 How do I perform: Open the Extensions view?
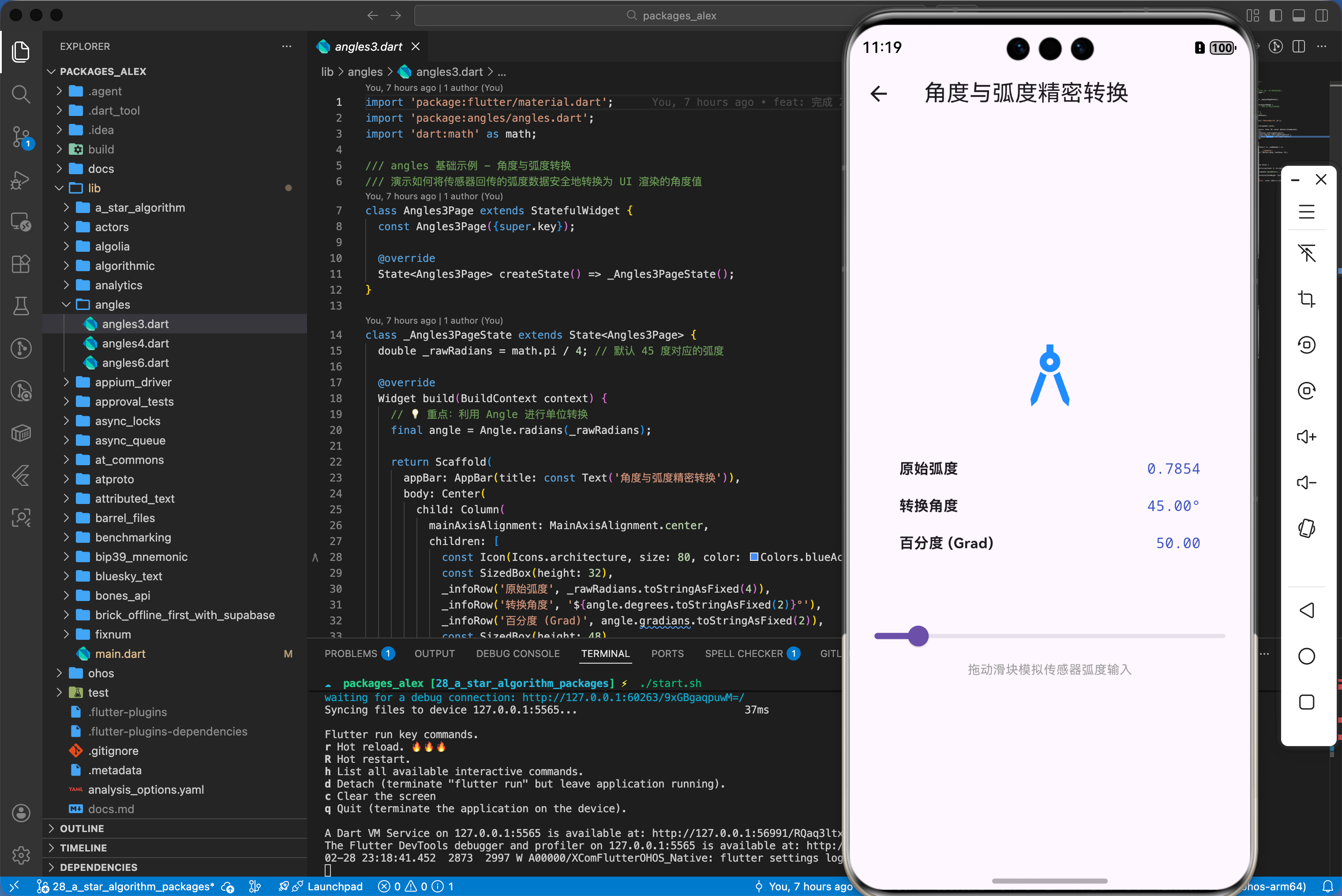[21, 264]
